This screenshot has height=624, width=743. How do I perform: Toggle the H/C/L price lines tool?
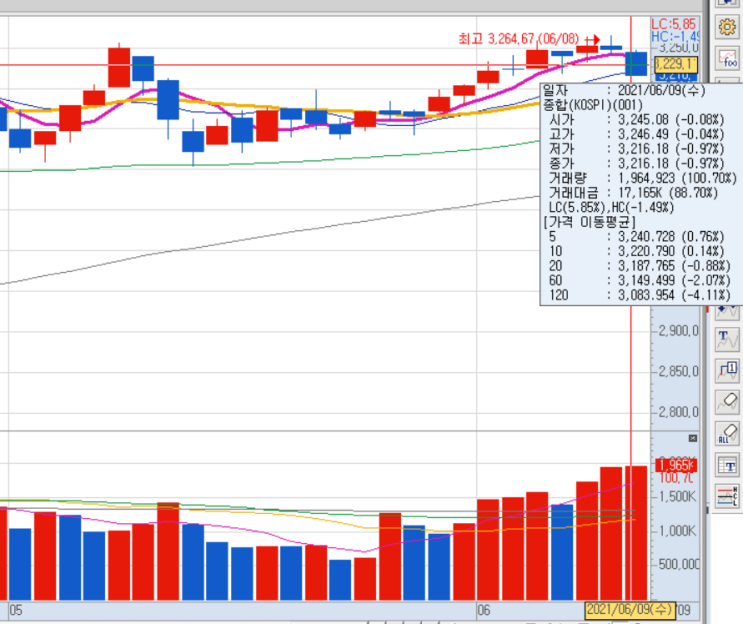coord(727,496)
